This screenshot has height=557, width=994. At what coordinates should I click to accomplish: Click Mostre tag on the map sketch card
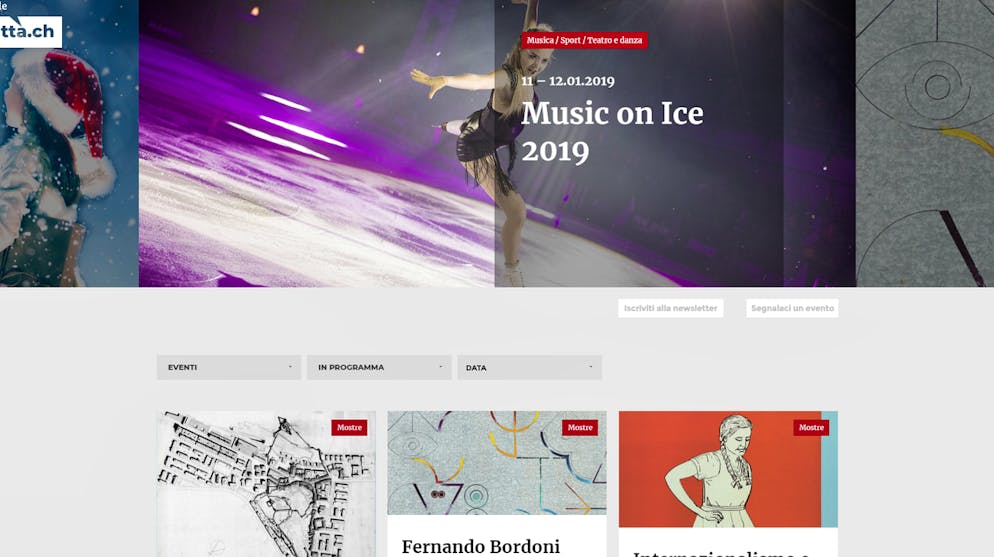(x=349, y=428)
